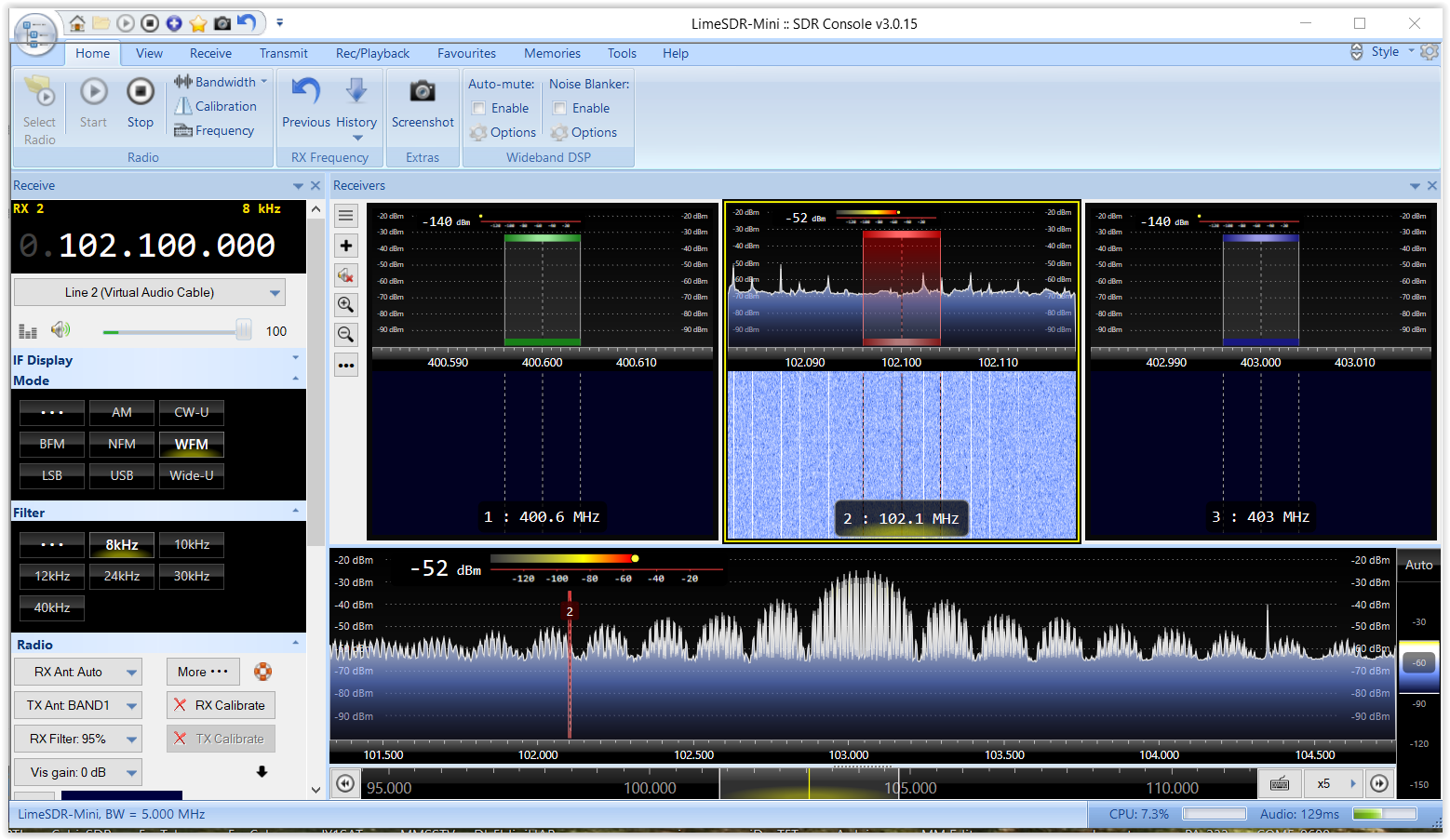The image size is (1450, 840).
Task: Select the 24kHz filter
Action: click(x=122, y=576)
